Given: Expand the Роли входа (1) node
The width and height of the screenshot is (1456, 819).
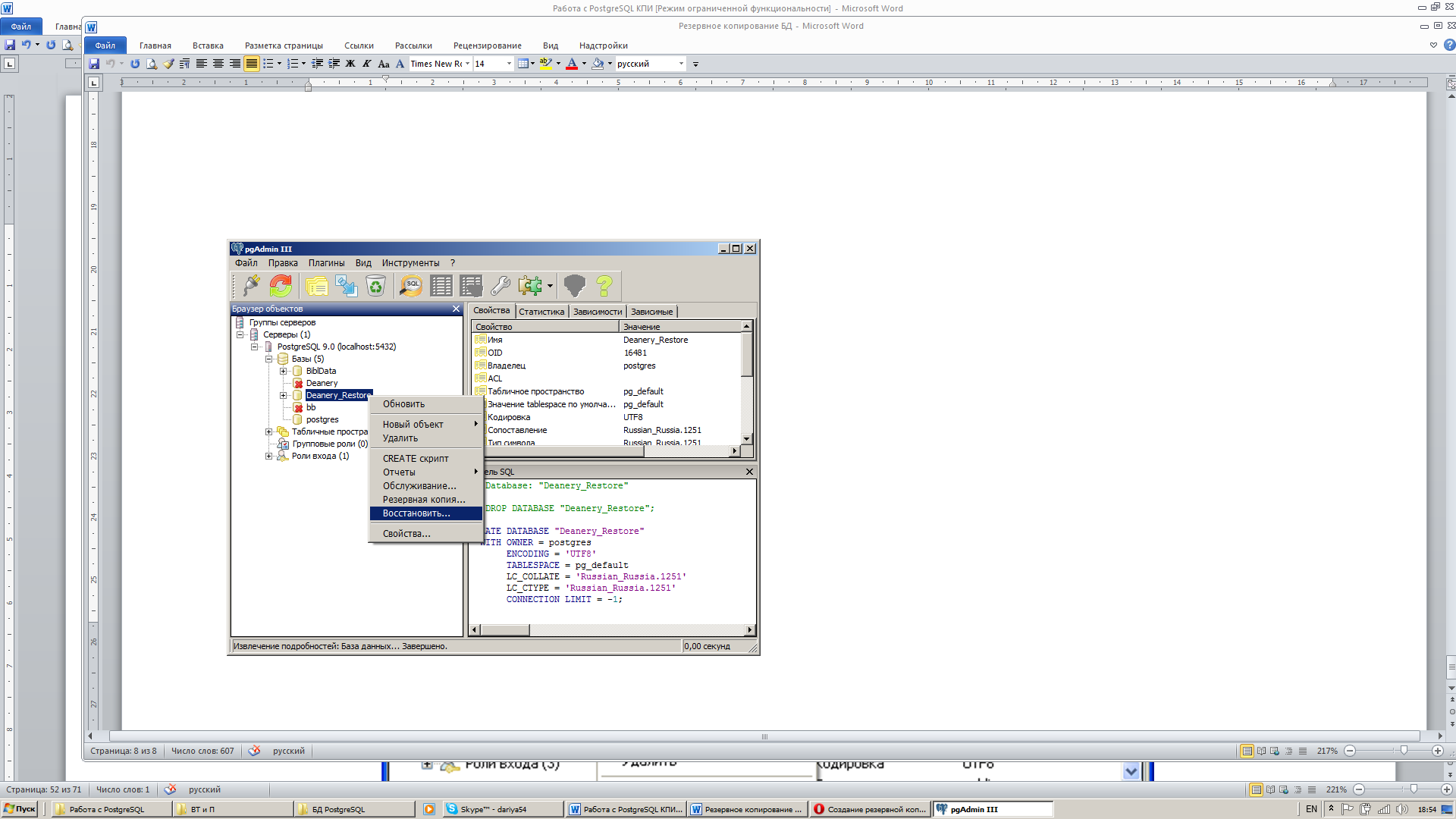Looking at the screenshot, I should pyautogui.click(x=268, y=456).
